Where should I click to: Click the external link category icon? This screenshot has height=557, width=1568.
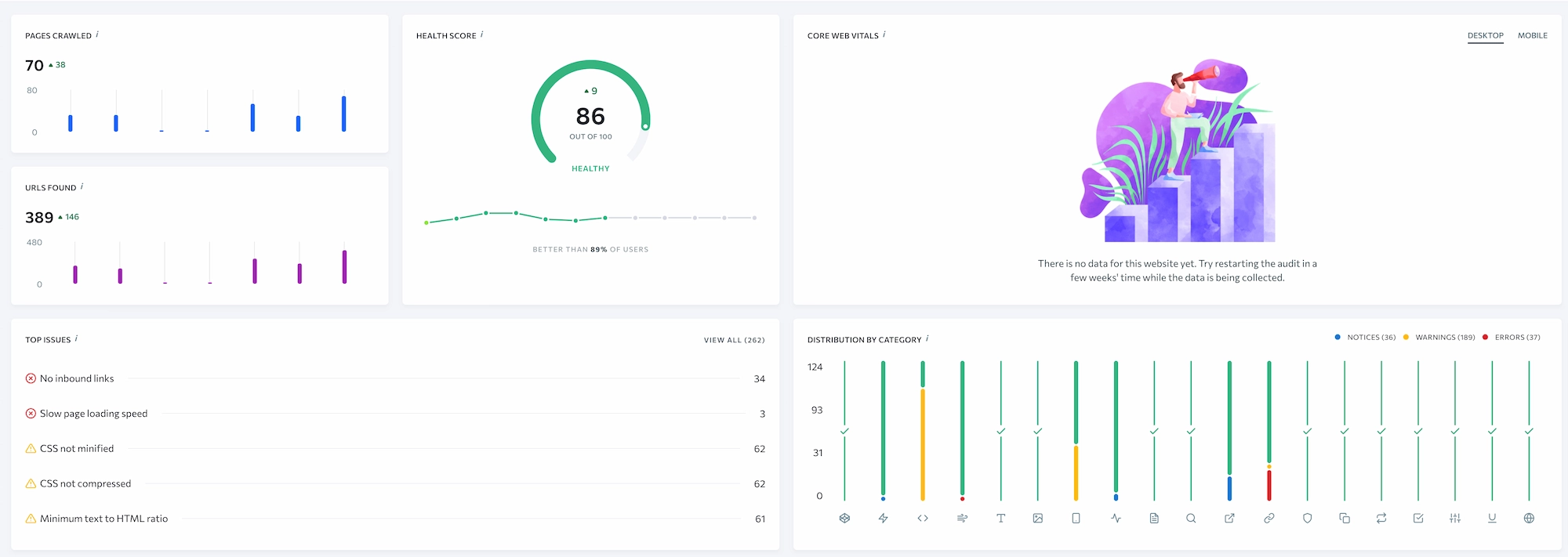[x=1229, y=518]
